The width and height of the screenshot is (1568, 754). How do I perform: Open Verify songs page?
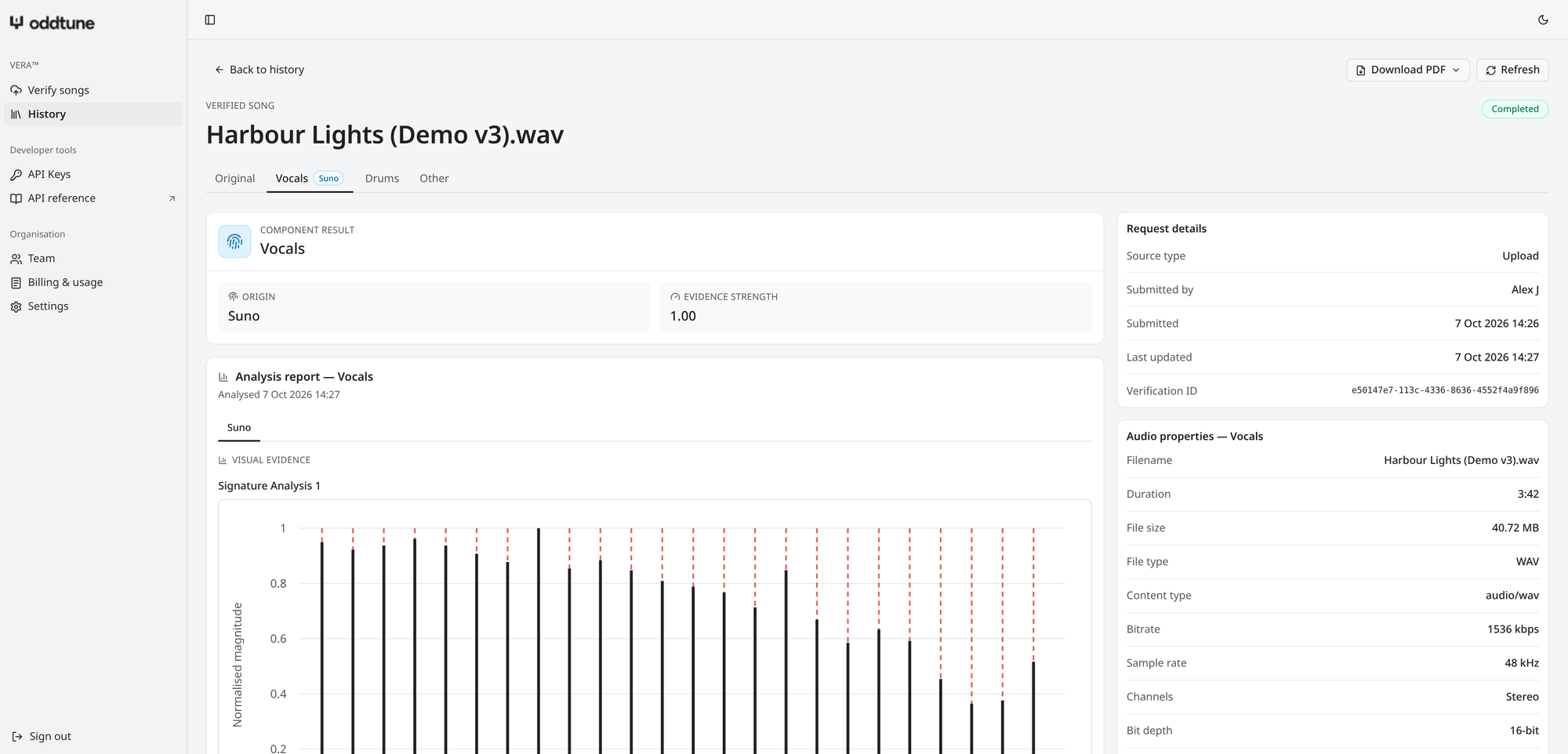click(93, 90)
